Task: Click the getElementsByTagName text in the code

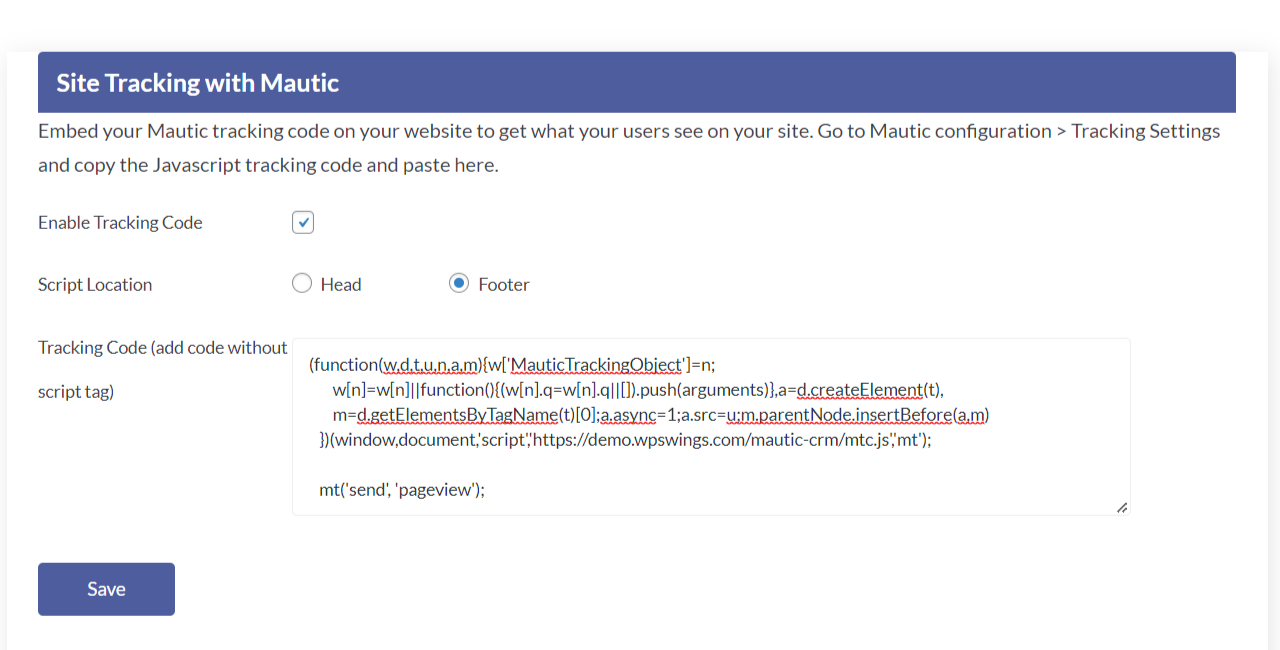Action: (464, 415)
